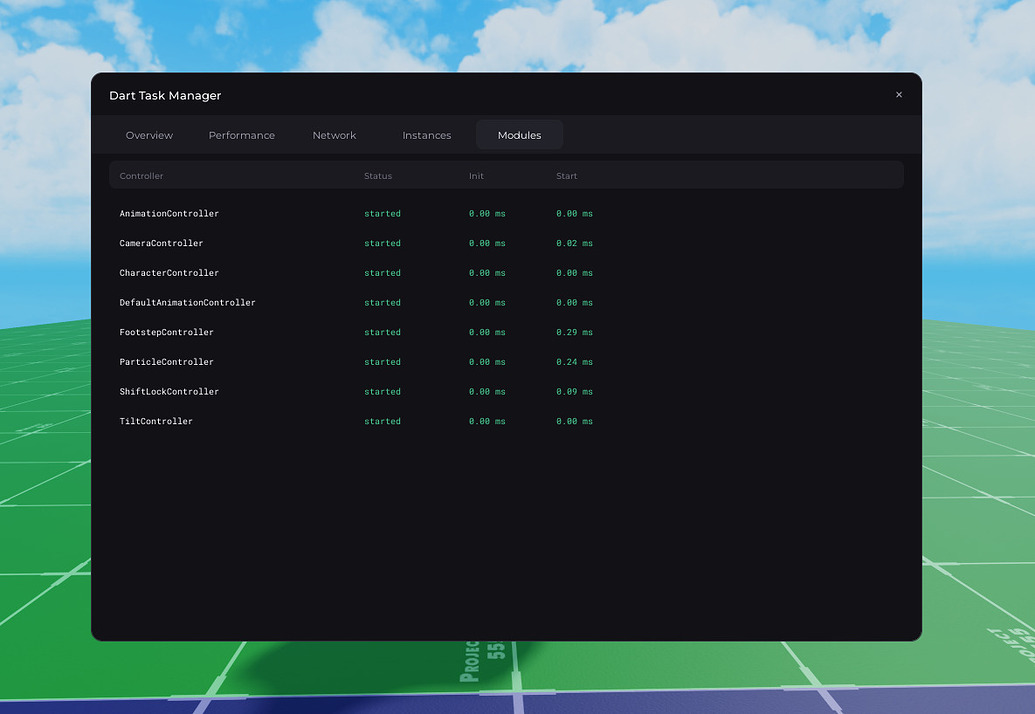Screen dimensions: 1035x714
Task: Switch to the Overview tab
Action: (x=149, y=135)
